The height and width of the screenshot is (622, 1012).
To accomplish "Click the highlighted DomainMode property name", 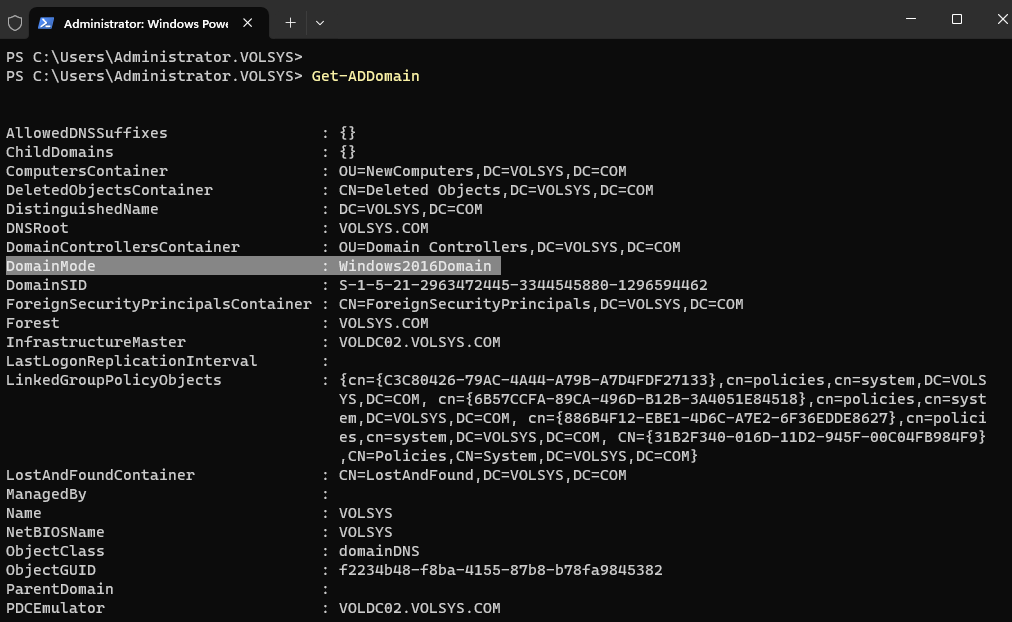I will tap(51, 266).
